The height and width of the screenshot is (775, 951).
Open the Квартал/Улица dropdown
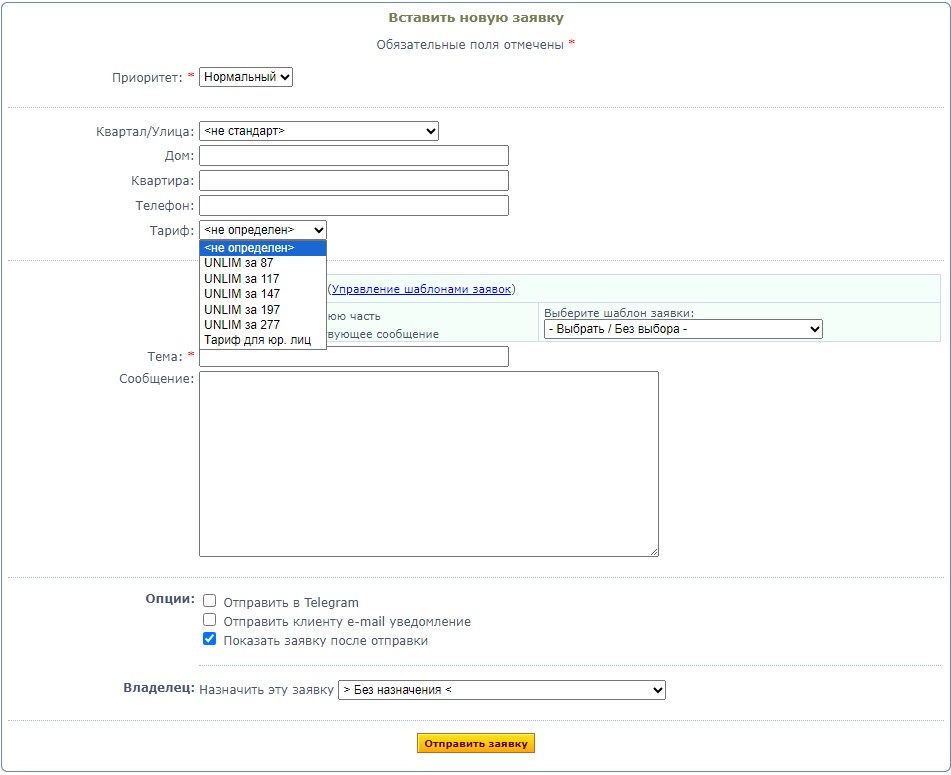tap(318, 131)
